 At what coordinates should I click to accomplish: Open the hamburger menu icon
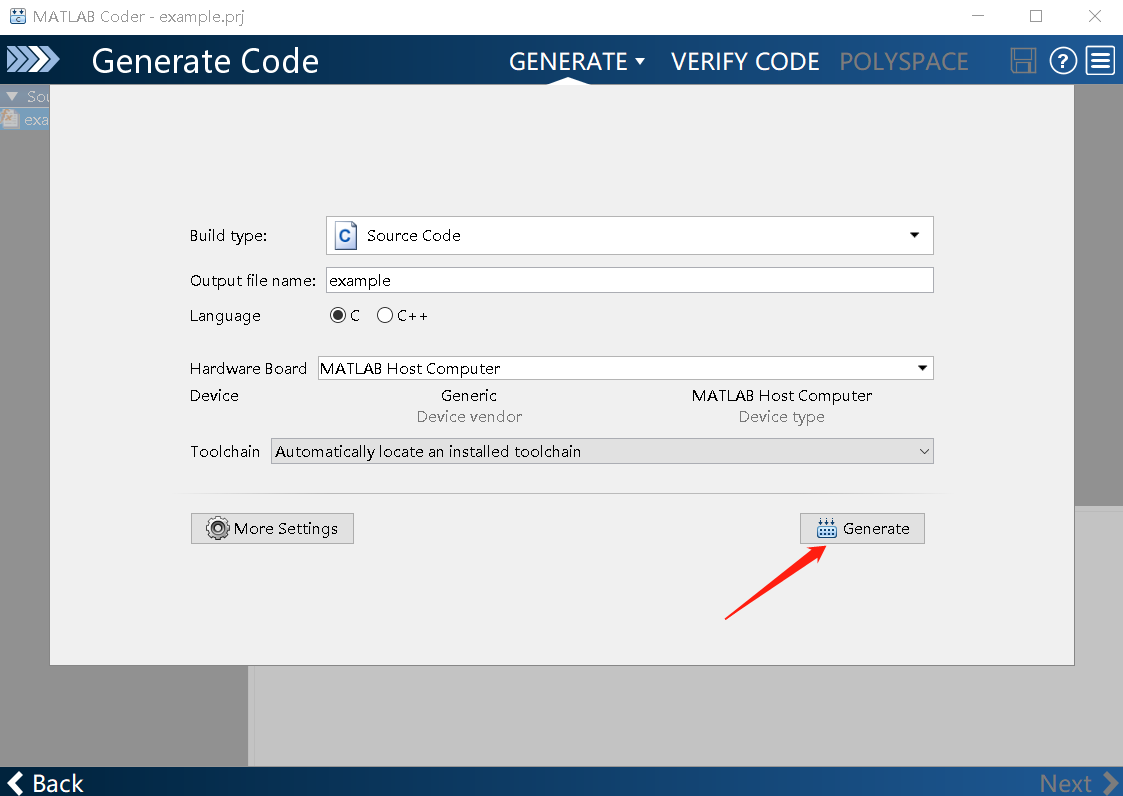[x=1100, y=61]
